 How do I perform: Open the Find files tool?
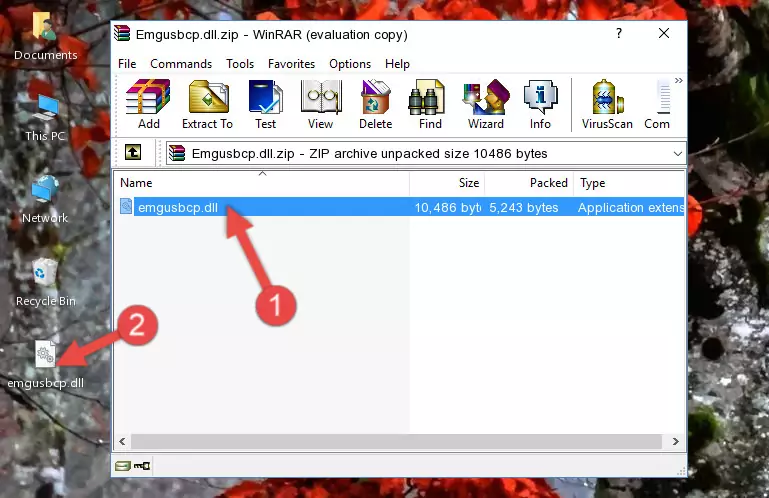[x=430, y=104]
